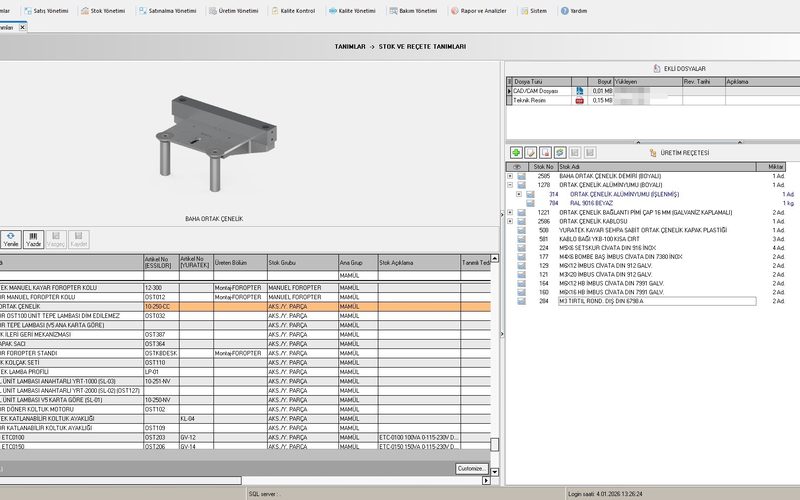Click the icon of stock 2585 recipe row
The image size is (800, 500).
521,176
